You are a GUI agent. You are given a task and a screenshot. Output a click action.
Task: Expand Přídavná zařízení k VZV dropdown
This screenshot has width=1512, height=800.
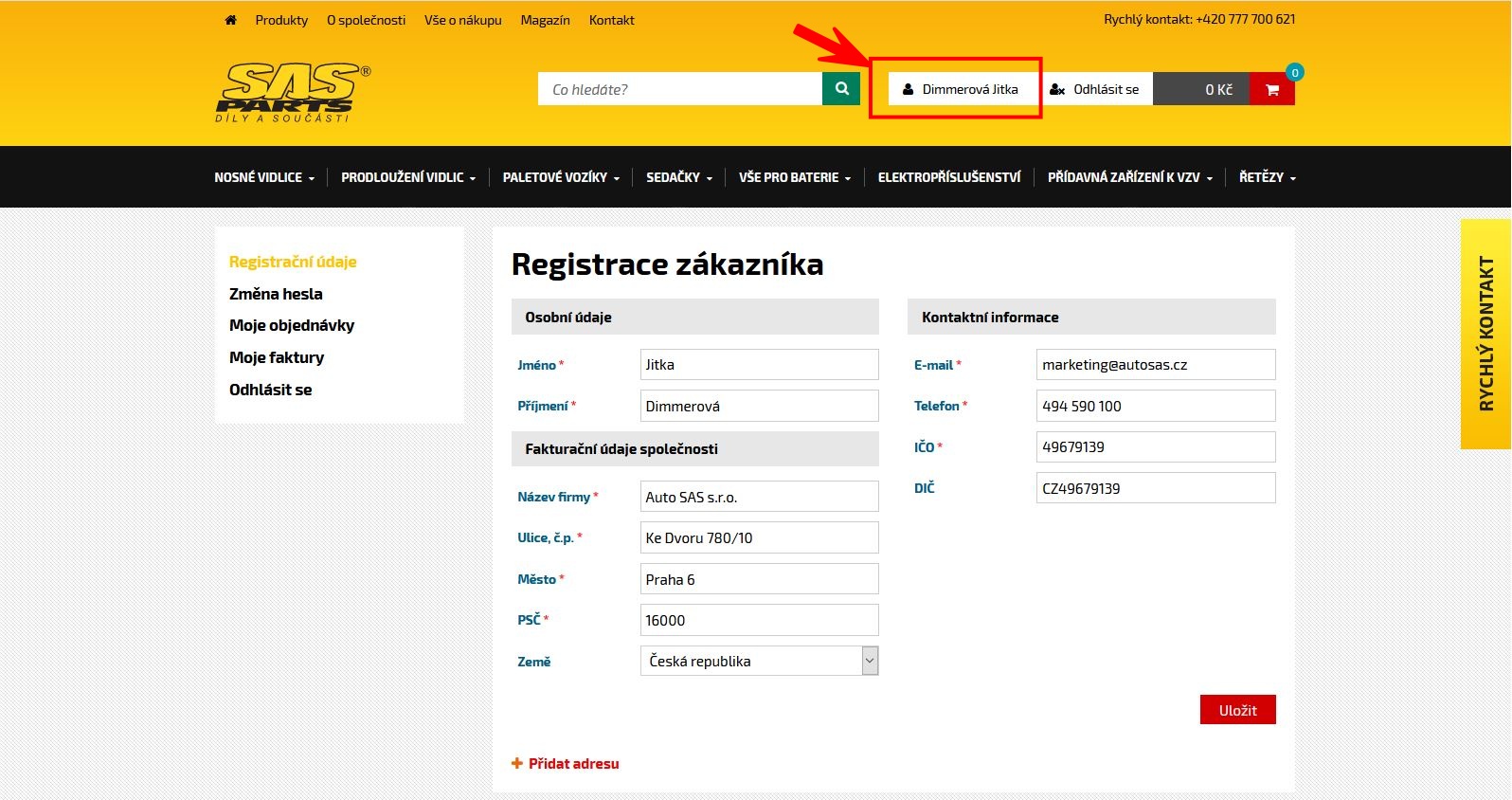[1130, 177]
